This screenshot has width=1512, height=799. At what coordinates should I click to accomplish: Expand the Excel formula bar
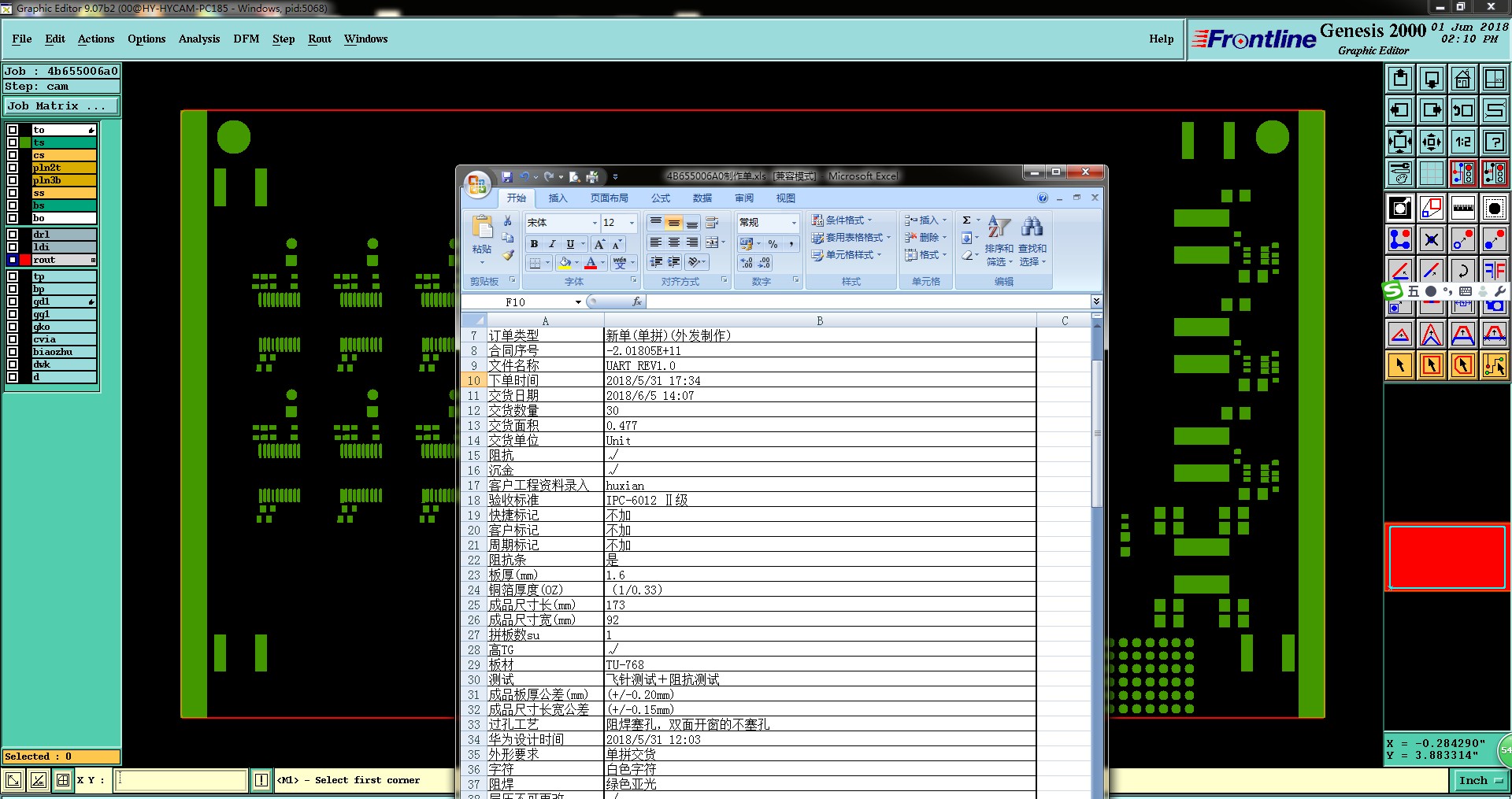pyautogui.click(x=1096, y=301)
